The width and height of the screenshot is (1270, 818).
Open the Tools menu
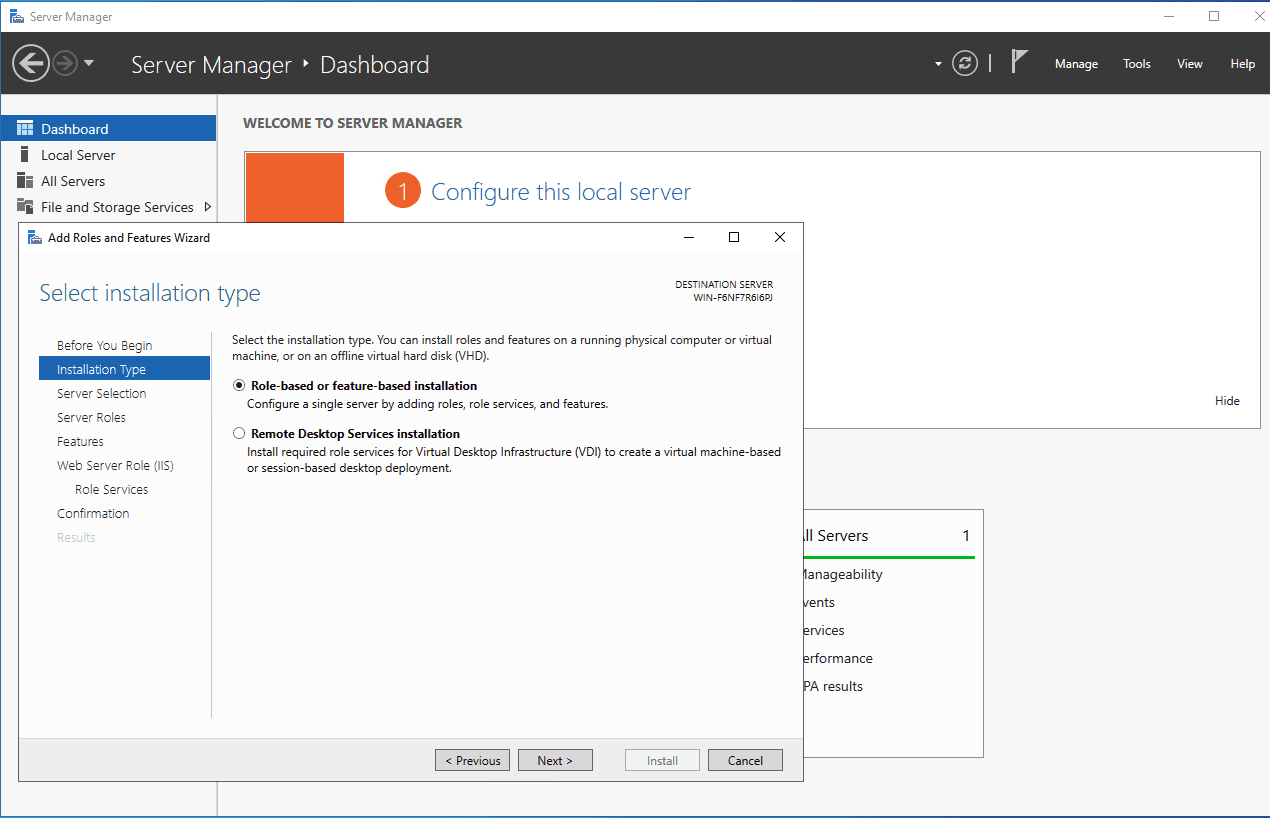click(1136, 64)
